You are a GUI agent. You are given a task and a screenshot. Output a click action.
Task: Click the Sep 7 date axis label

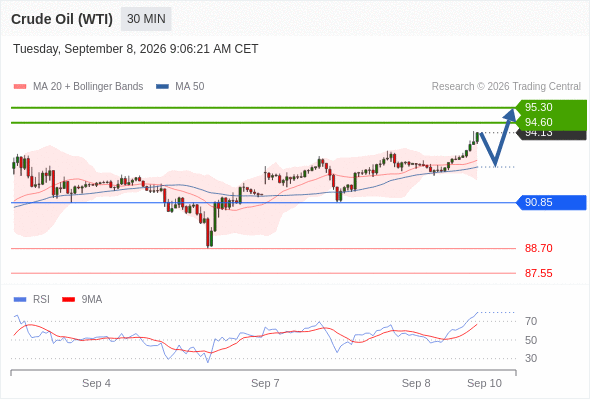[x=265, y=383]
